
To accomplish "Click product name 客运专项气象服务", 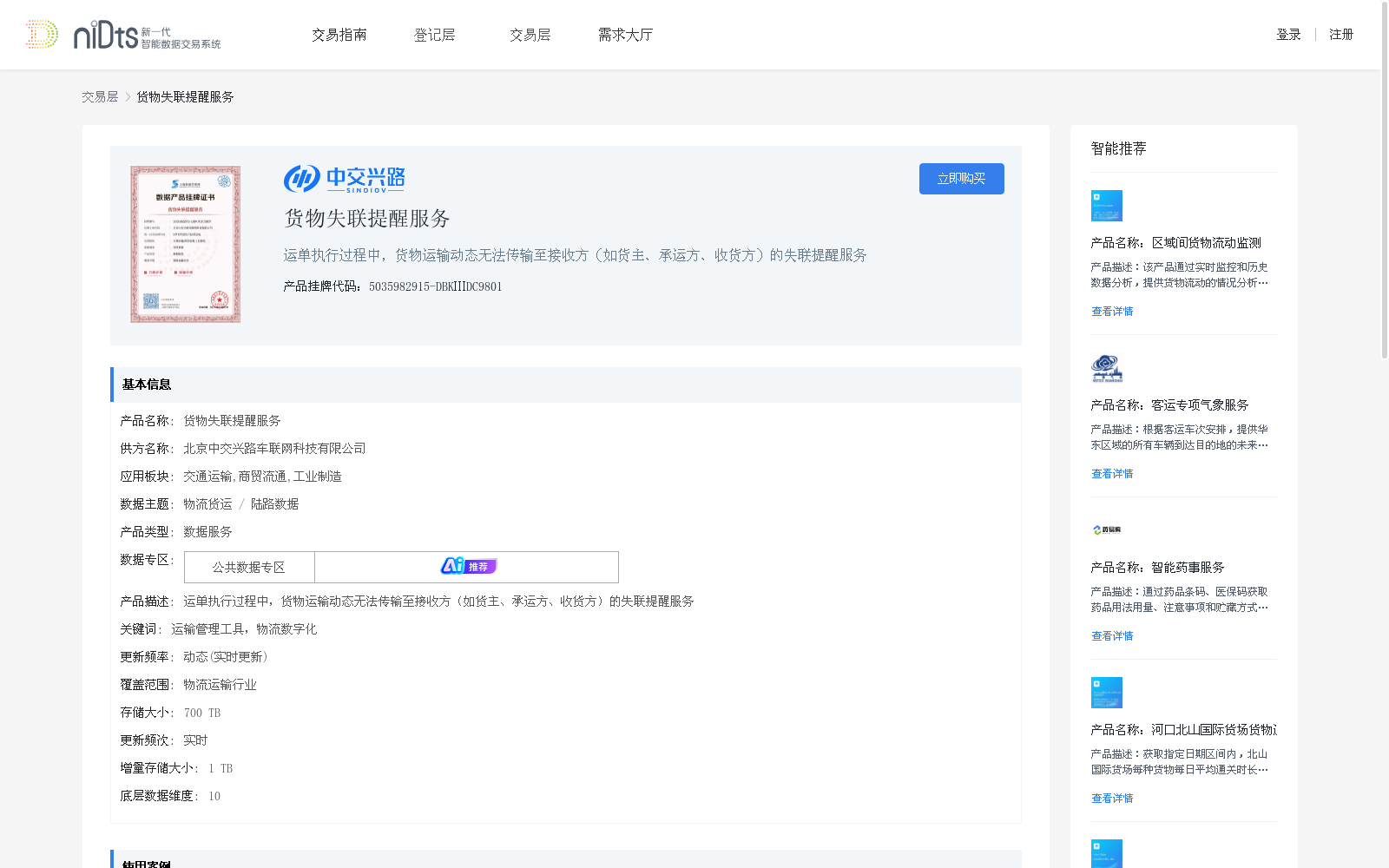I will pyautogui.click(x=1201, y=405).
